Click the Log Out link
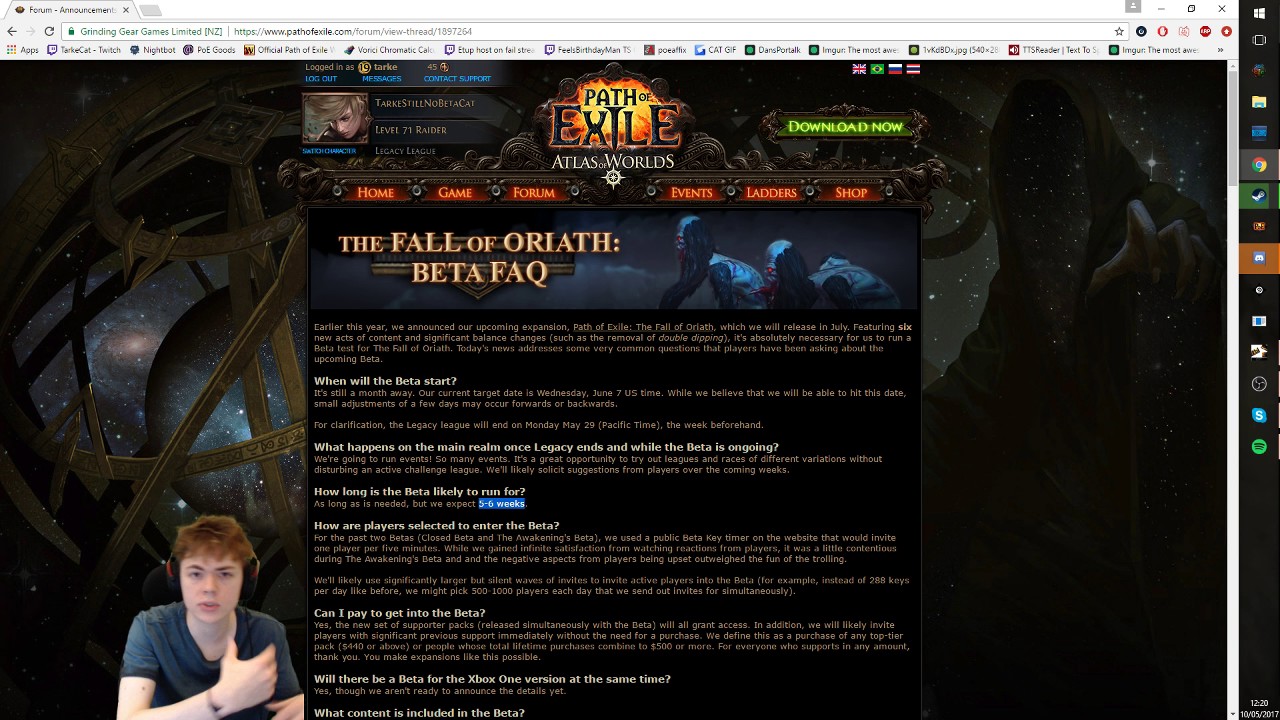 tap(321, 79)
